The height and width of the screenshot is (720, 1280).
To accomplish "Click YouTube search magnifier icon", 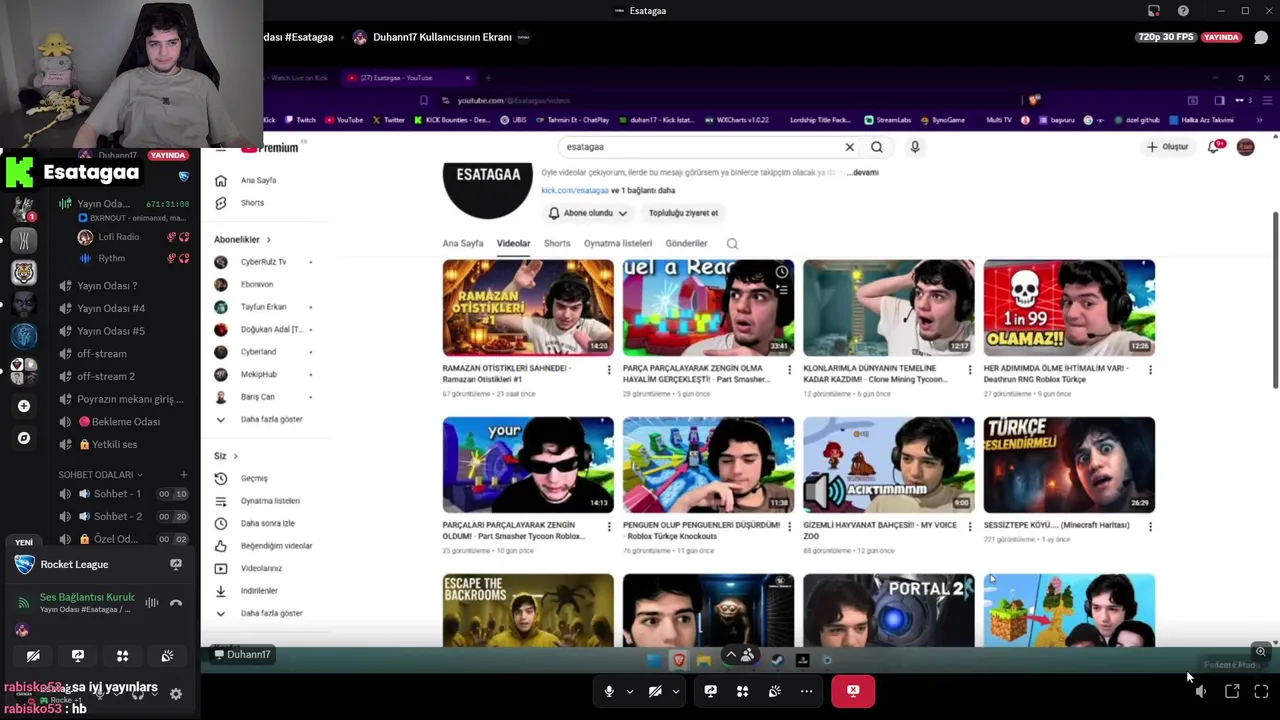I will pos(877,147).
